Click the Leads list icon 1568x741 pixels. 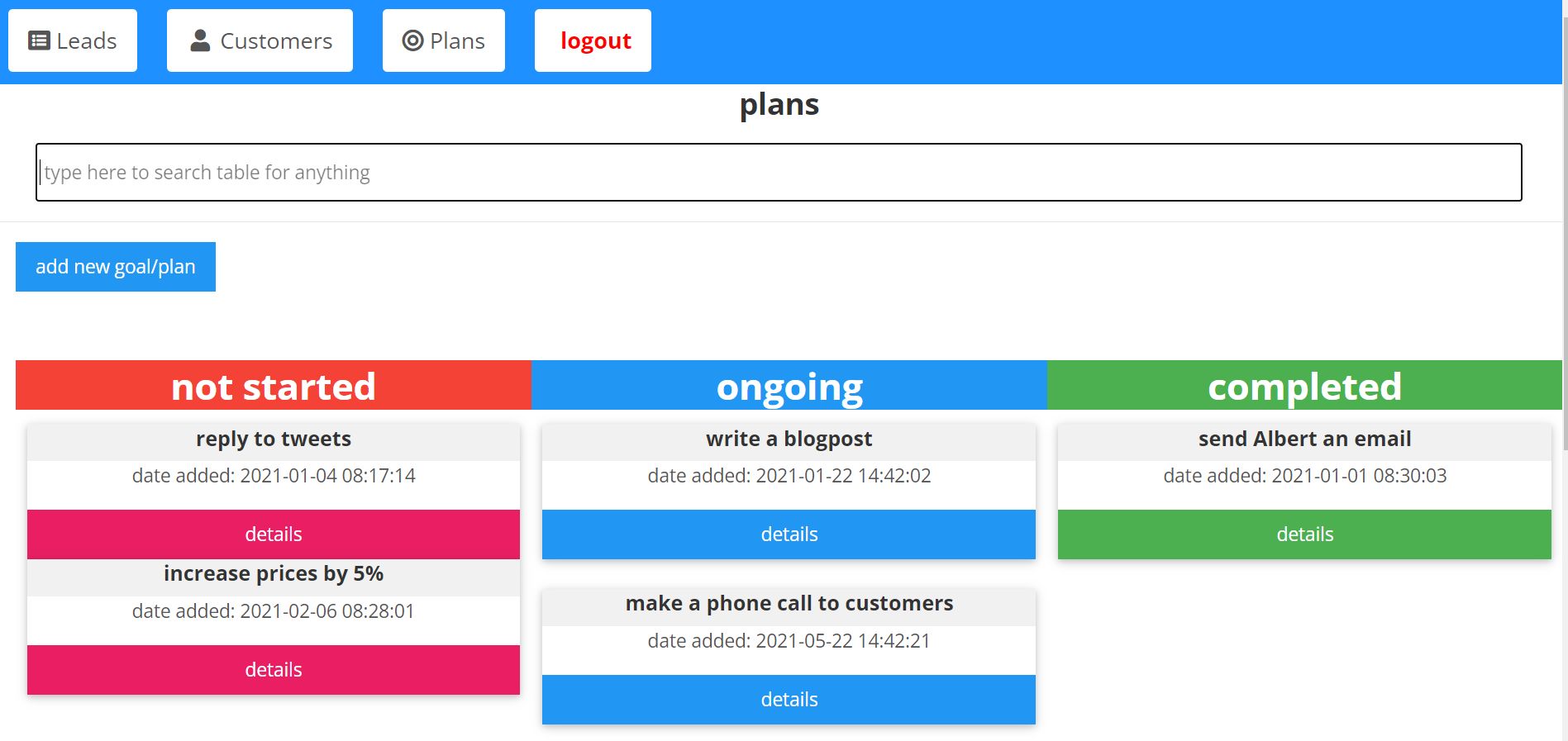click(x=39, y=40)
